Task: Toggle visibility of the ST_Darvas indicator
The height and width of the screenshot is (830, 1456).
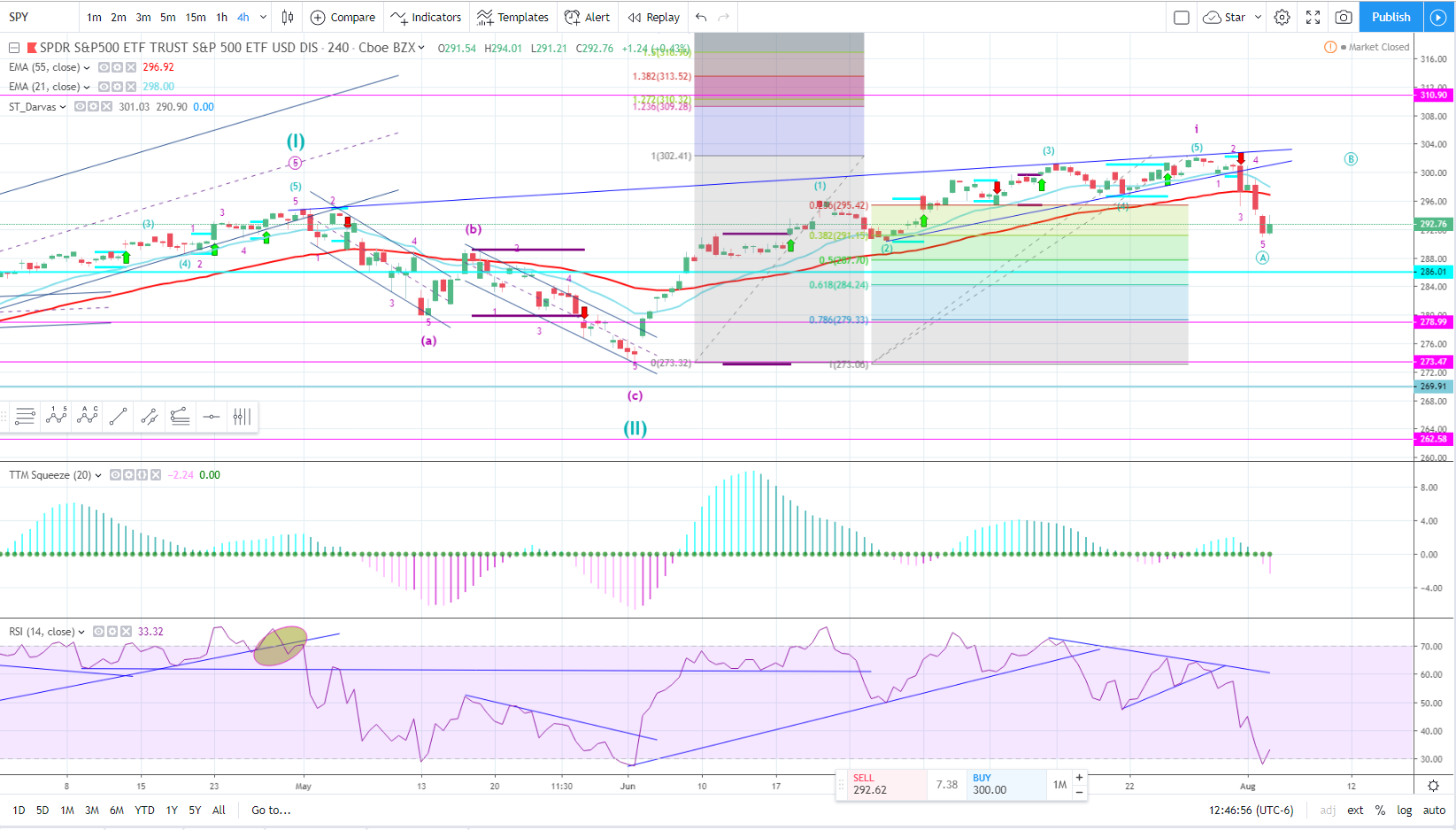Action: point(81,106)
